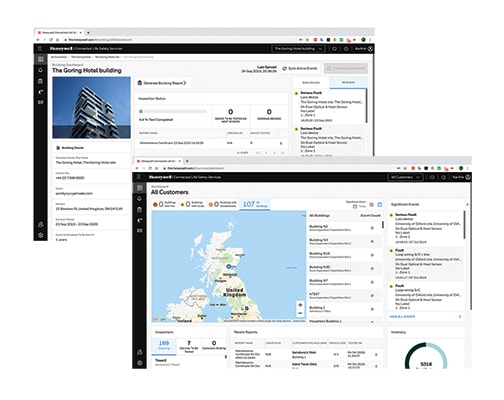Click Significant Events panel scrollbar
This screenshot has height=400, width=504.
click(465, 225)
